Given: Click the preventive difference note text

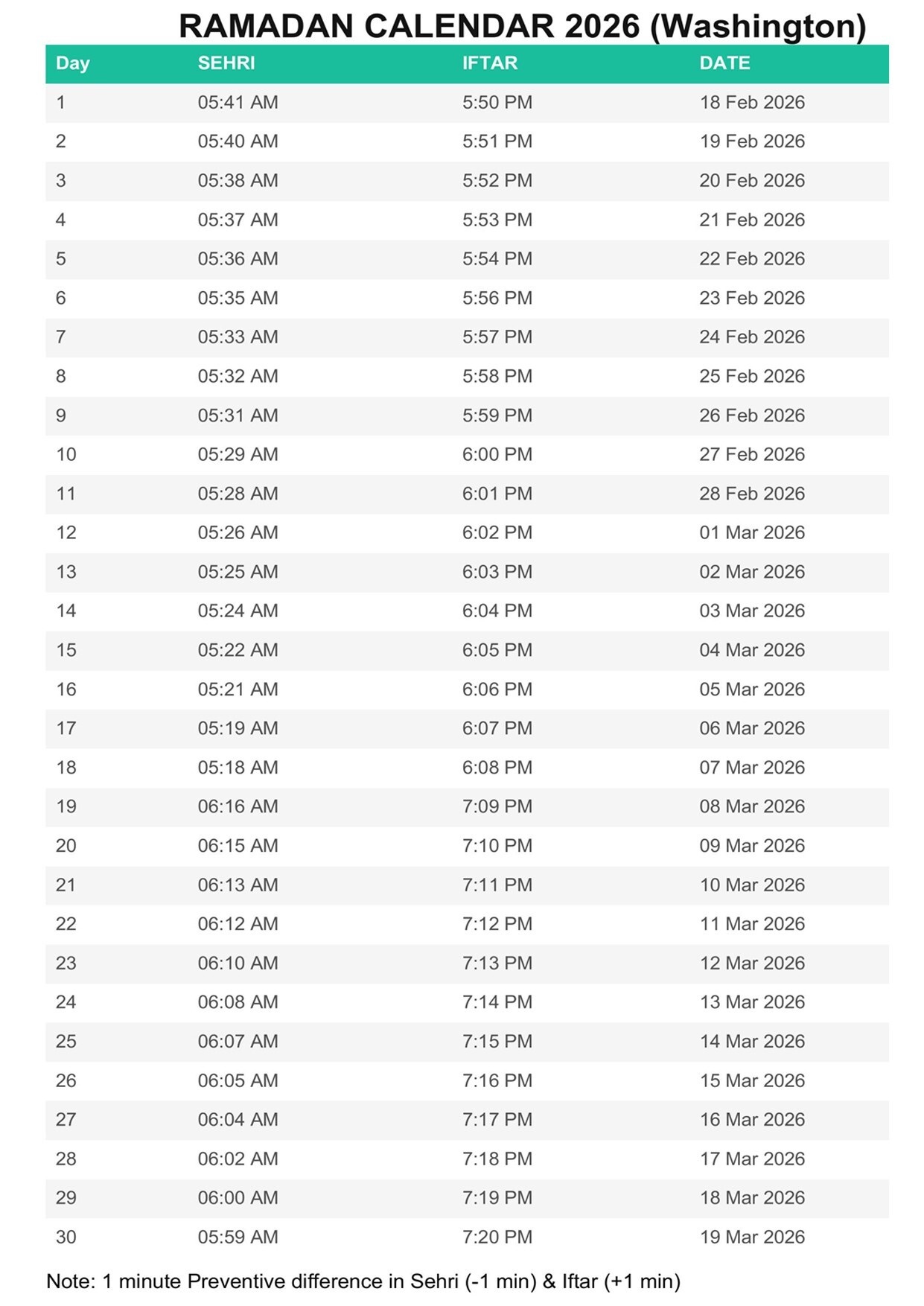Looking at the screenshot, I should 363,1281.
